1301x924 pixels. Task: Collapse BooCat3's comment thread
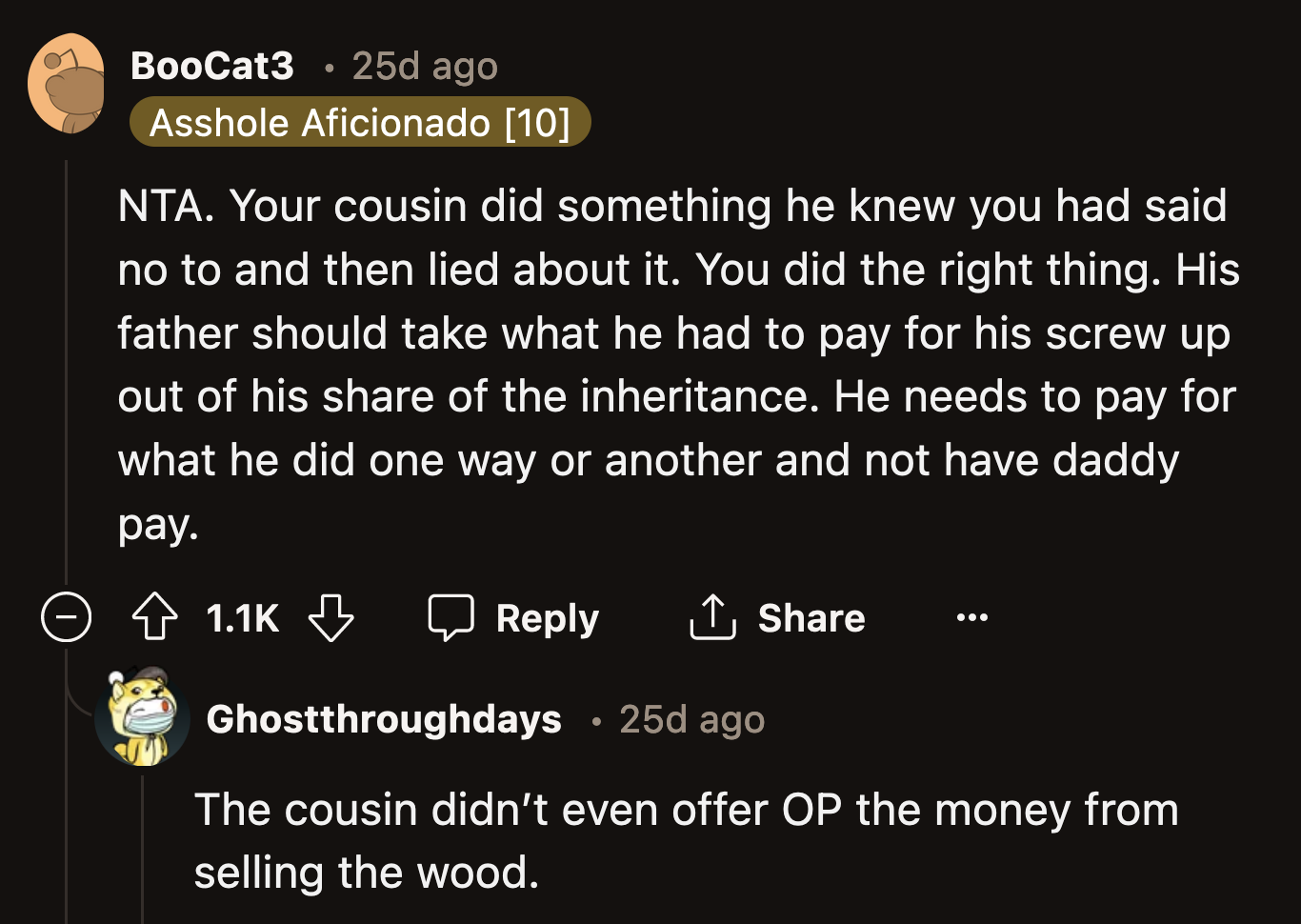[65, 617]
